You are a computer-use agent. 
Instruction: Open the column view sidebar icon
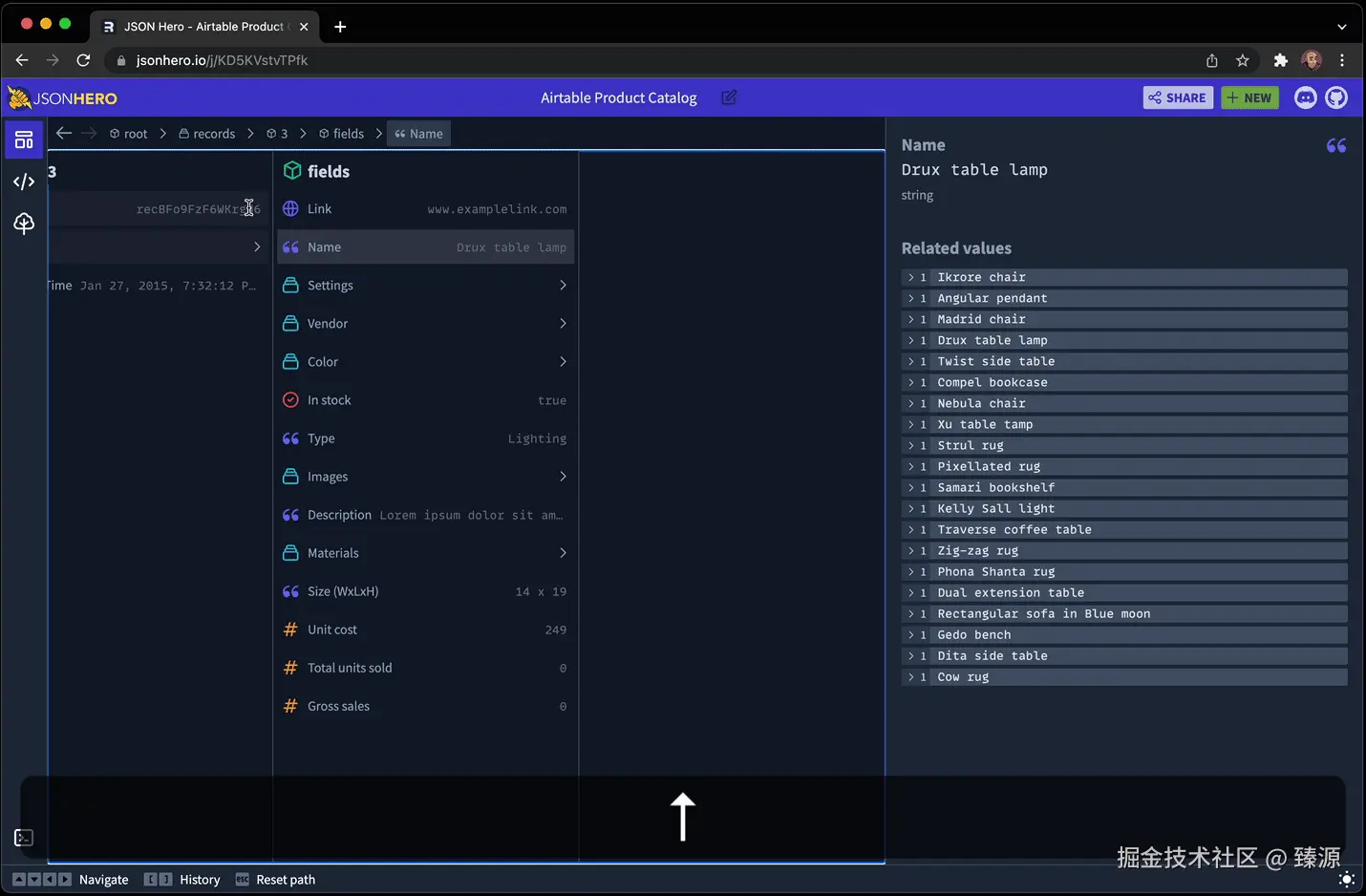pyautogui.click(x=24, y=140)
